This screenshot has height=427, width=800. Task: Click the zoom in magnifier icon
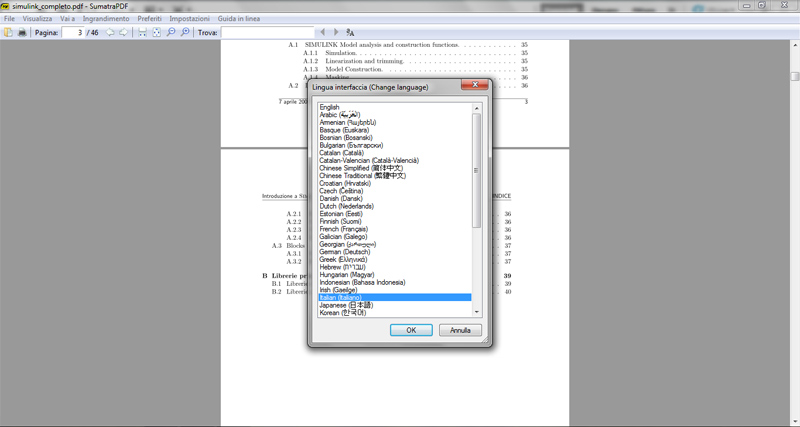point(185,32)
